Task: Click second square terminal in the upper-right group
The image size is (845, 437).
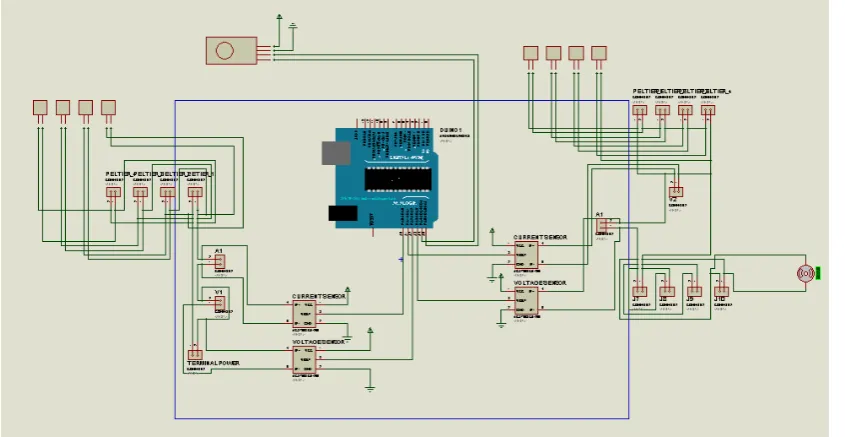Action: [553, 53]
